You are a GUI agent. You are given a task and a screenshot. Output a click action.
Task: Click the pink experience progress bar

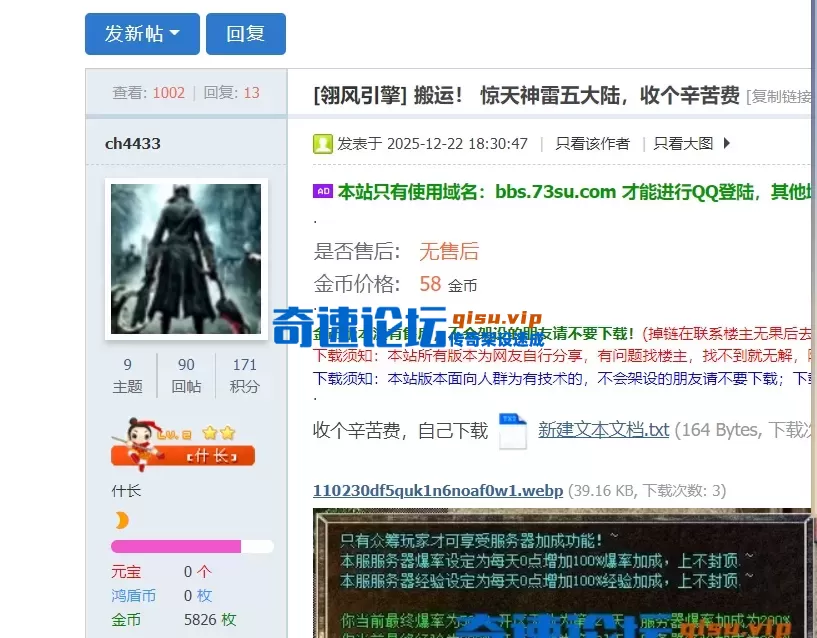[175, 546]
